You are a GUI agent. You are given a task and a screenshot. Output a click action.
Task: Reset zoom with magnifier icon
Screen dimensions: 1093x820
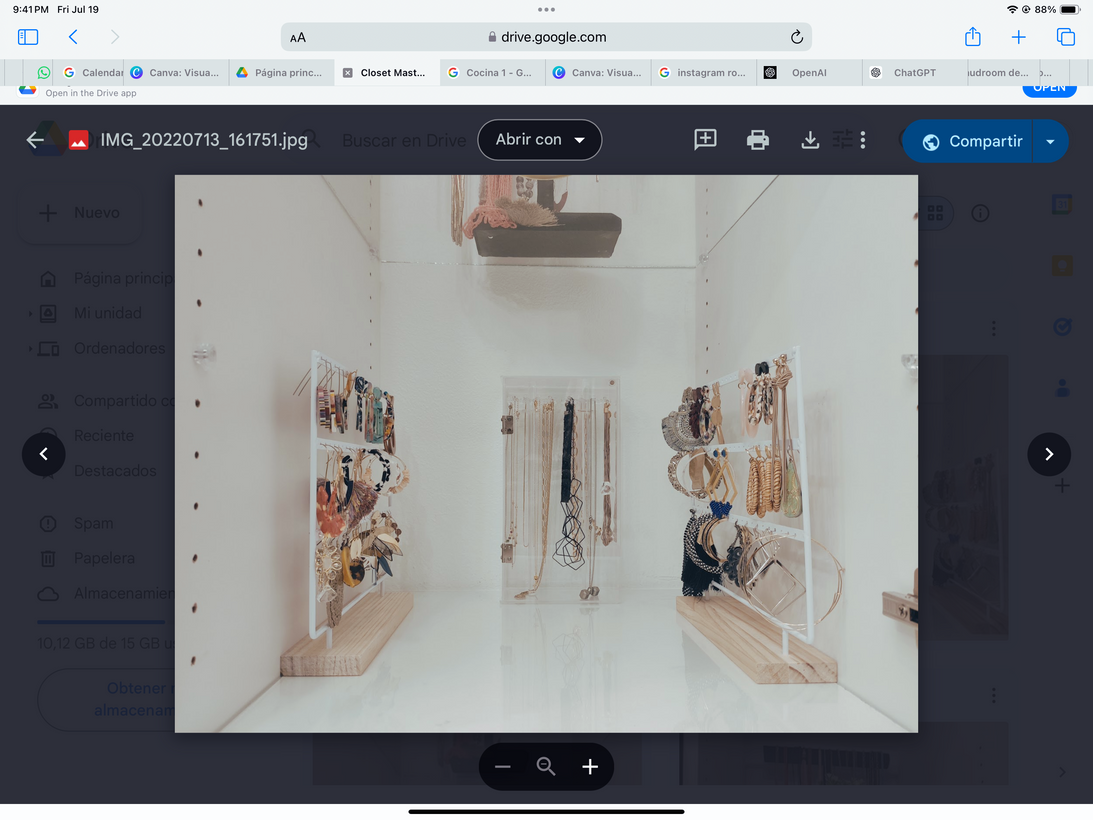pos(546,767)
